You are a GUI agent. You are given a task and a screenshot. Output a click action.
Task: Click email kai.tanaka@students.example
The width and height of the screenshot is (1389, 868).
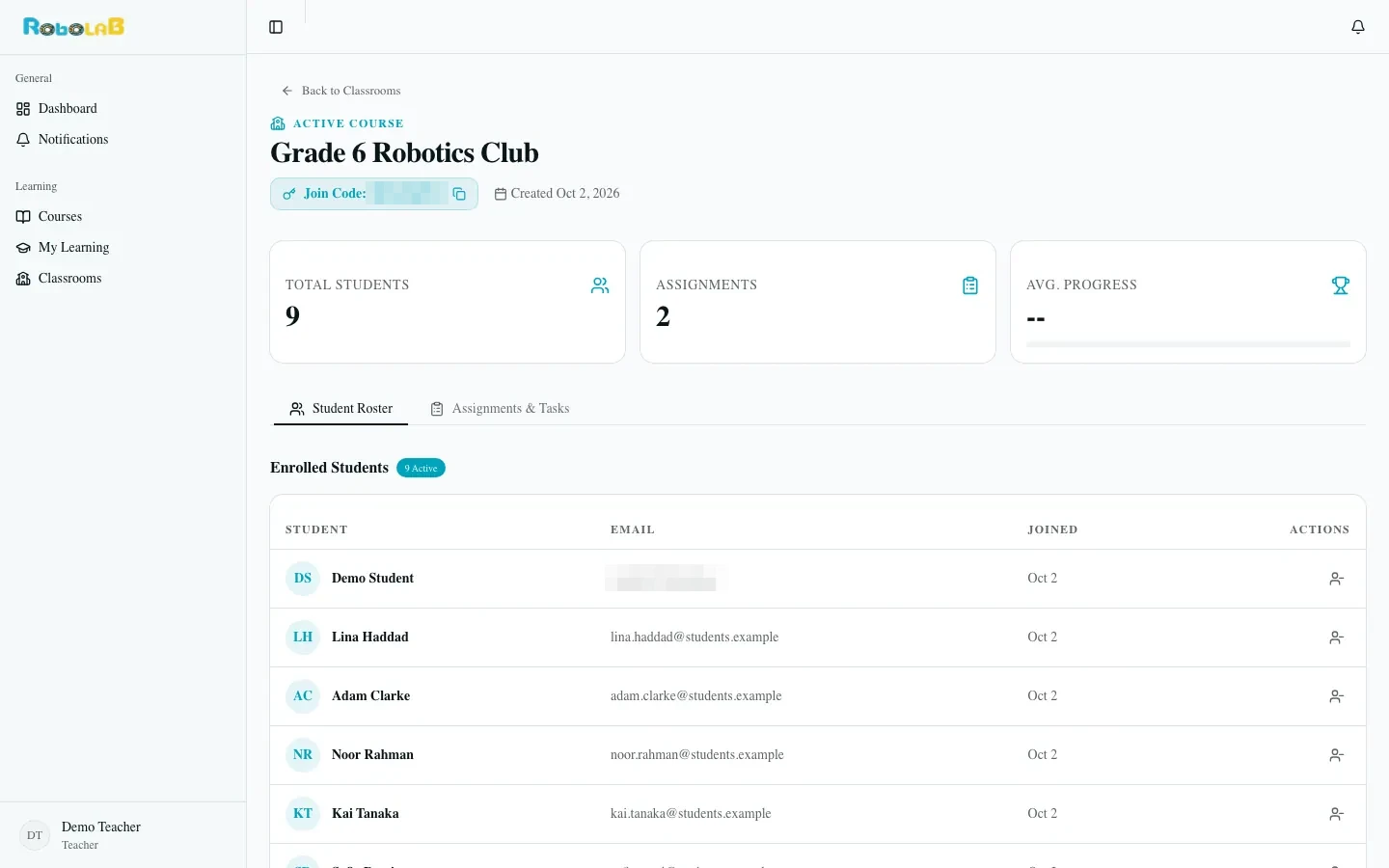click(691, 814)
